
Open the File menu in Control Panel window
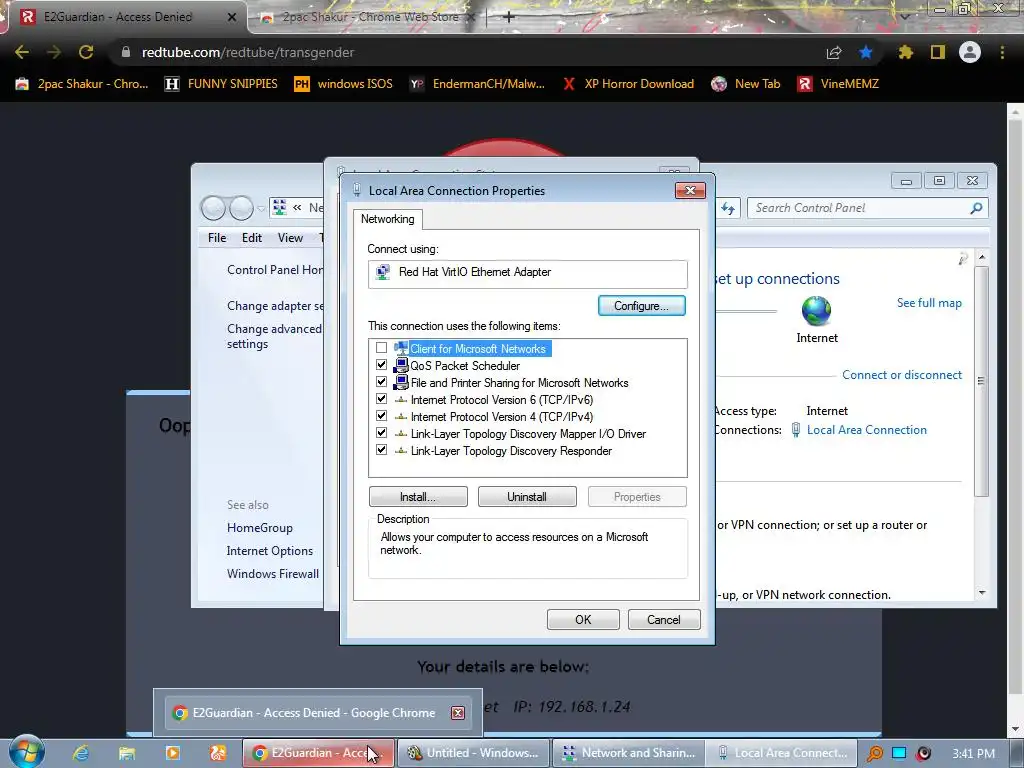(x=217, y=238)
